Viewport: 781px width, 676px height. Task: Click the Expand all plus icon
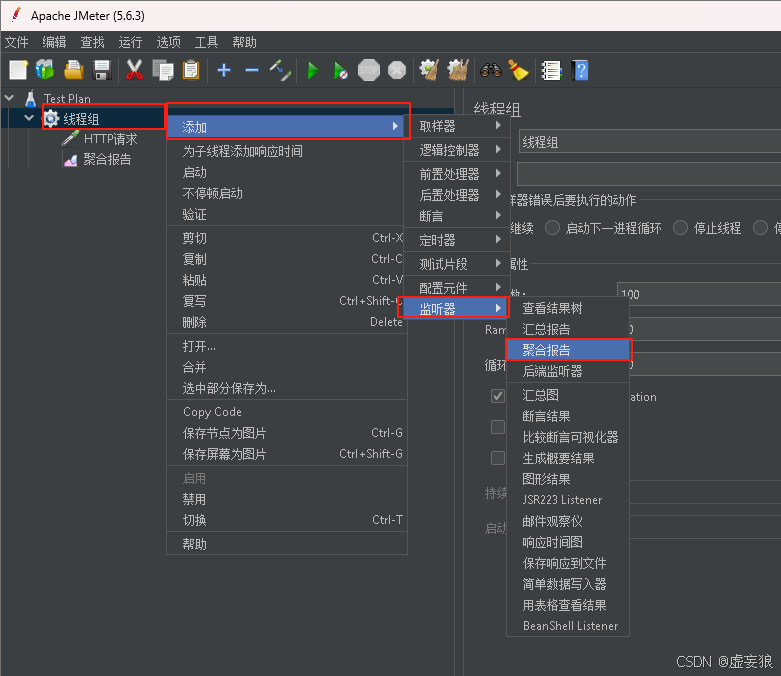tap(224, 70)
